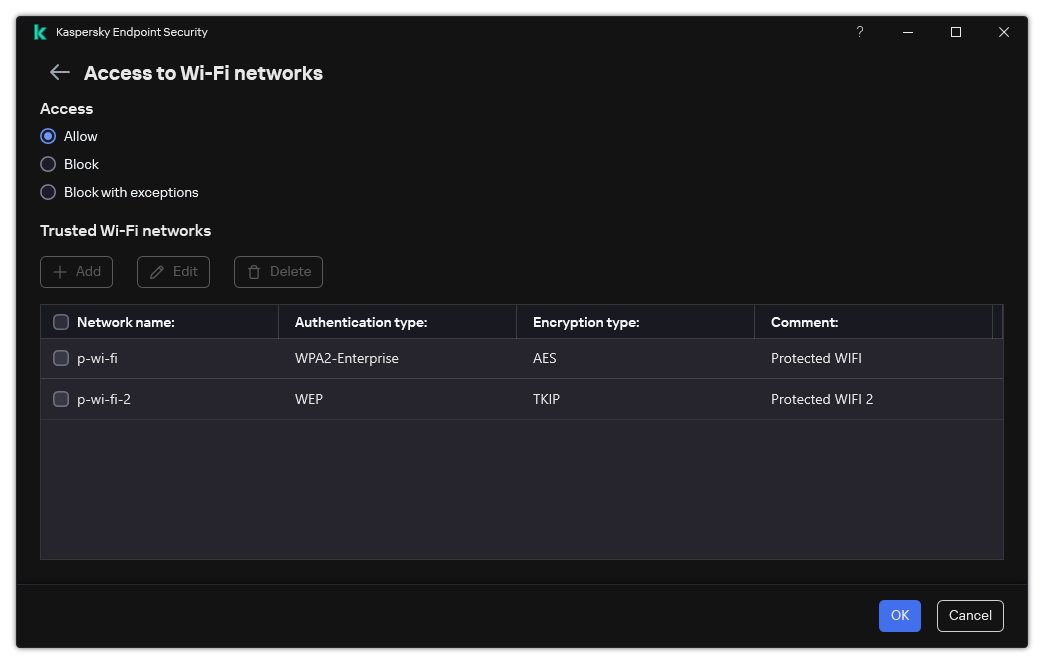Open help using the question mark icon
The width and height of the screenshot is (1044, 664).
859,32
